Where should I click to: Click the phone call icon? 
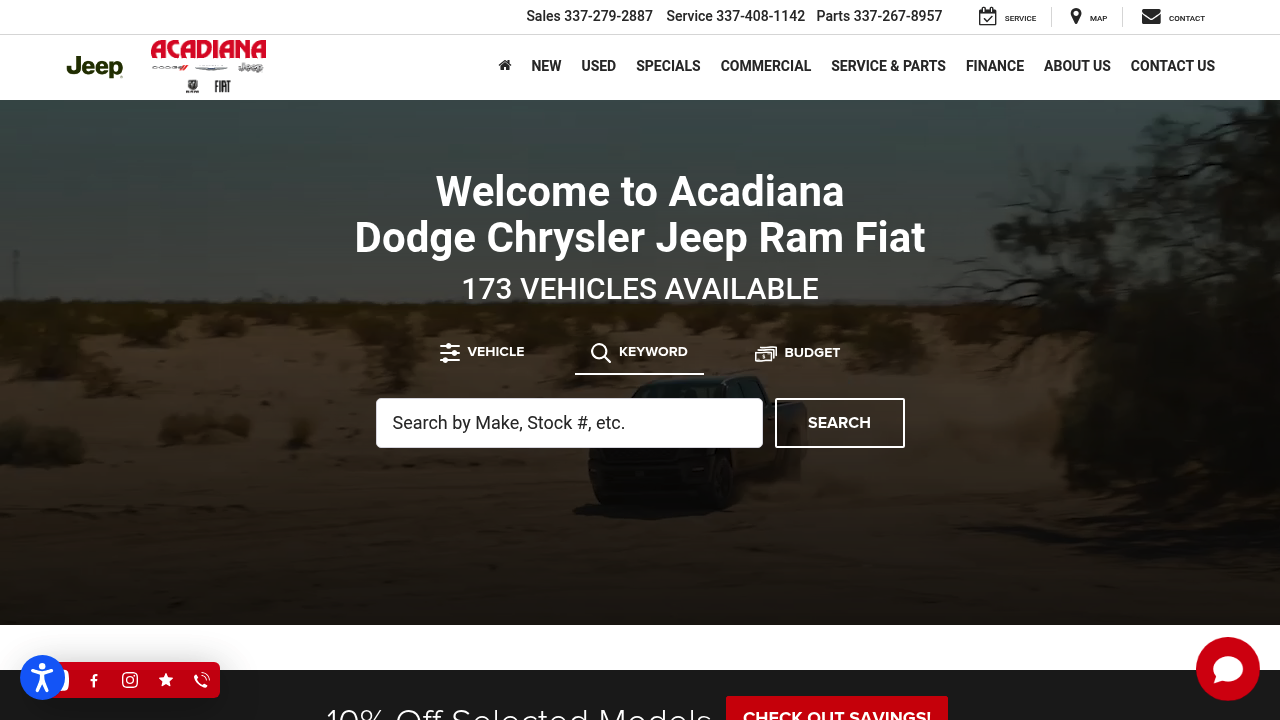(202, 680)
